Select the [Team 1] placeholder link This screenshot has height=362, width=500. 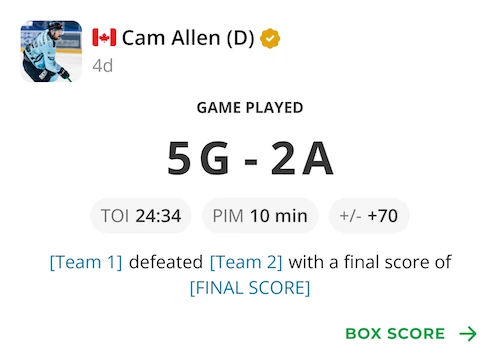click(86, 262)
